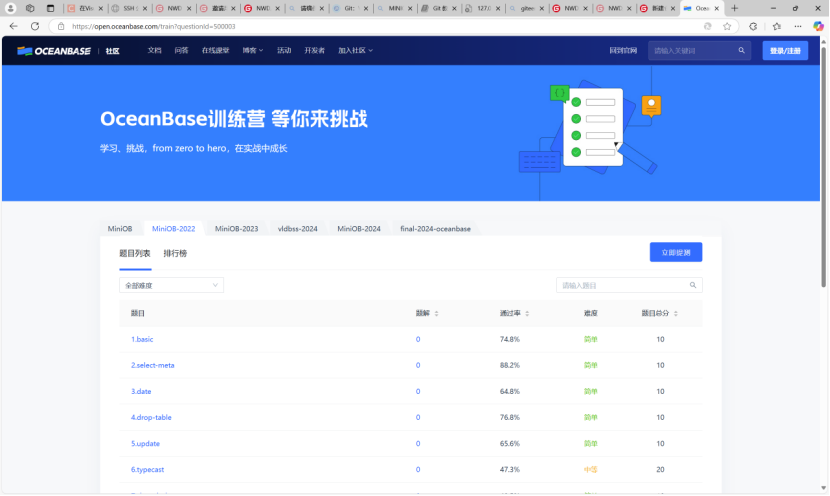Screen dimensions: 830x496
Task: Add page to favorites star icon
Action: tap(727, 26)
